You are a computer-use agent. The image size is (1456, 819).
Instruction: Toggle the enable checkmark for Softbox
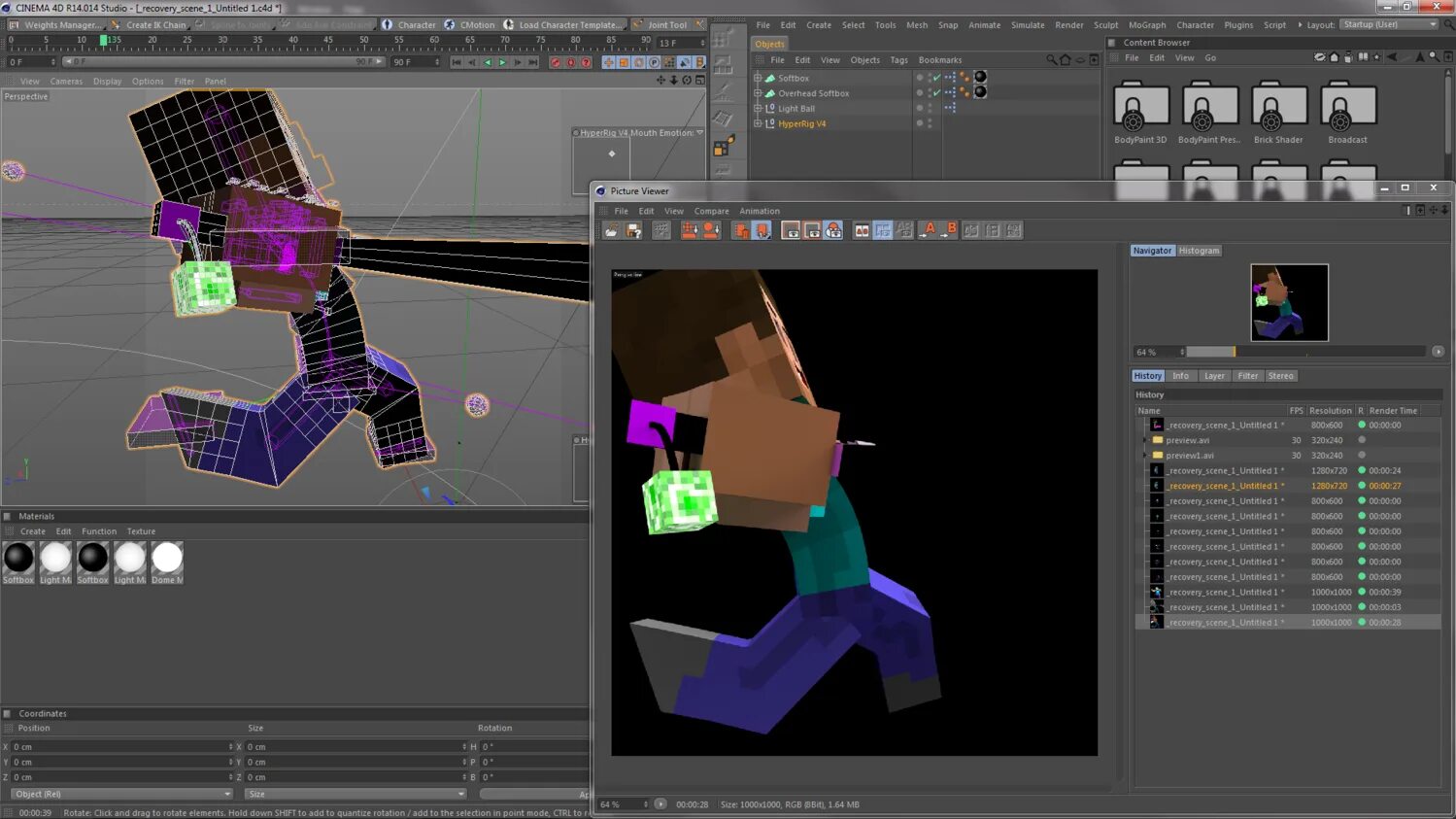936,78
